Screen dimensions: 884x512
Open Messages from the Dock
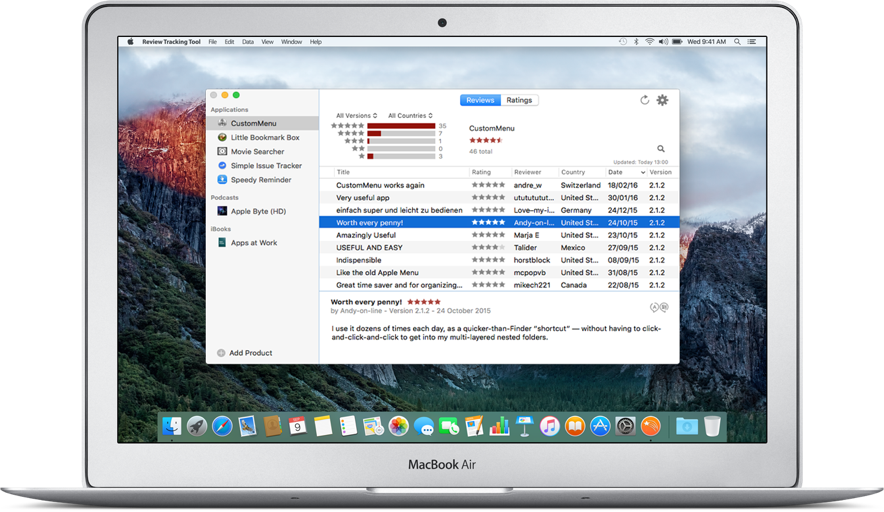[x=424, y=427]
